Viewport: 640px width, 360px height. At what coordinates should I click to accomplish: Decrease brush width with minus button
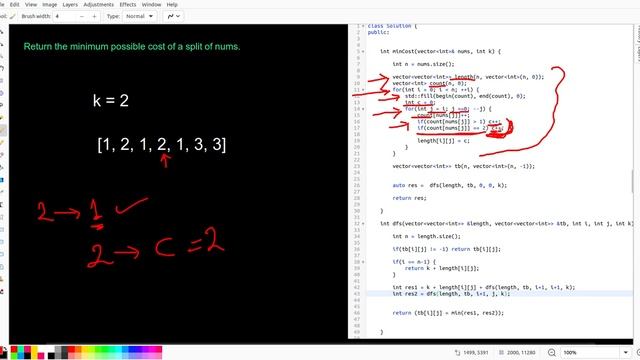[82, 16]
